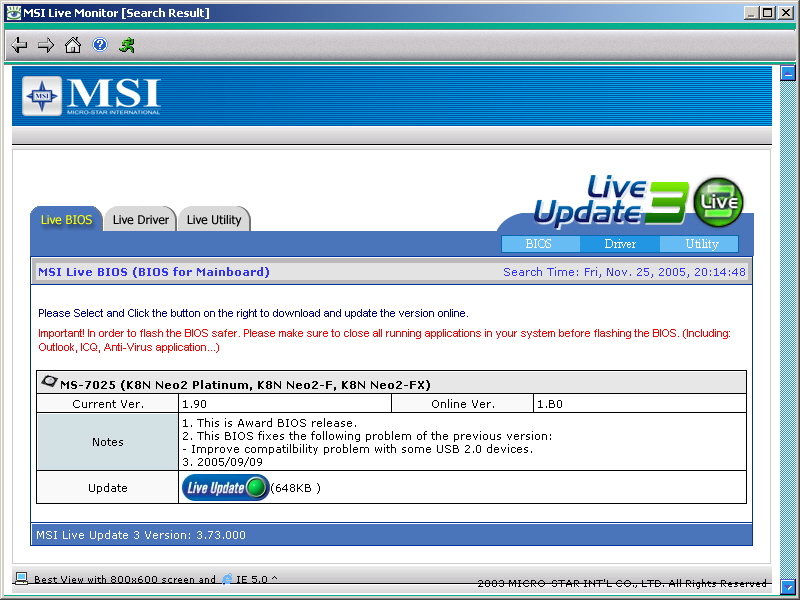This screenshot has height=600, width=800.
Task: Switch to the Live Driver tab
Action: coord(140,219)
